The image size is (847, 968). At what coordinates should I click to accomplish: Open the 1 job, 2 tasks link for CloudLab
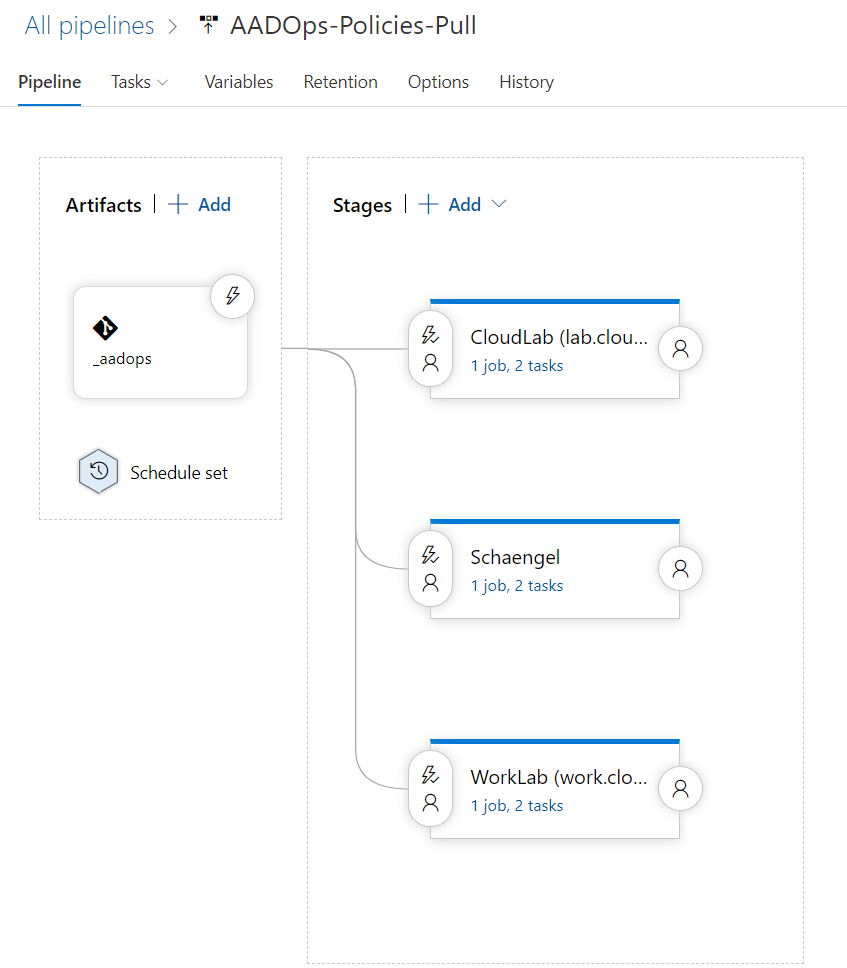click(x=517, y=366)
